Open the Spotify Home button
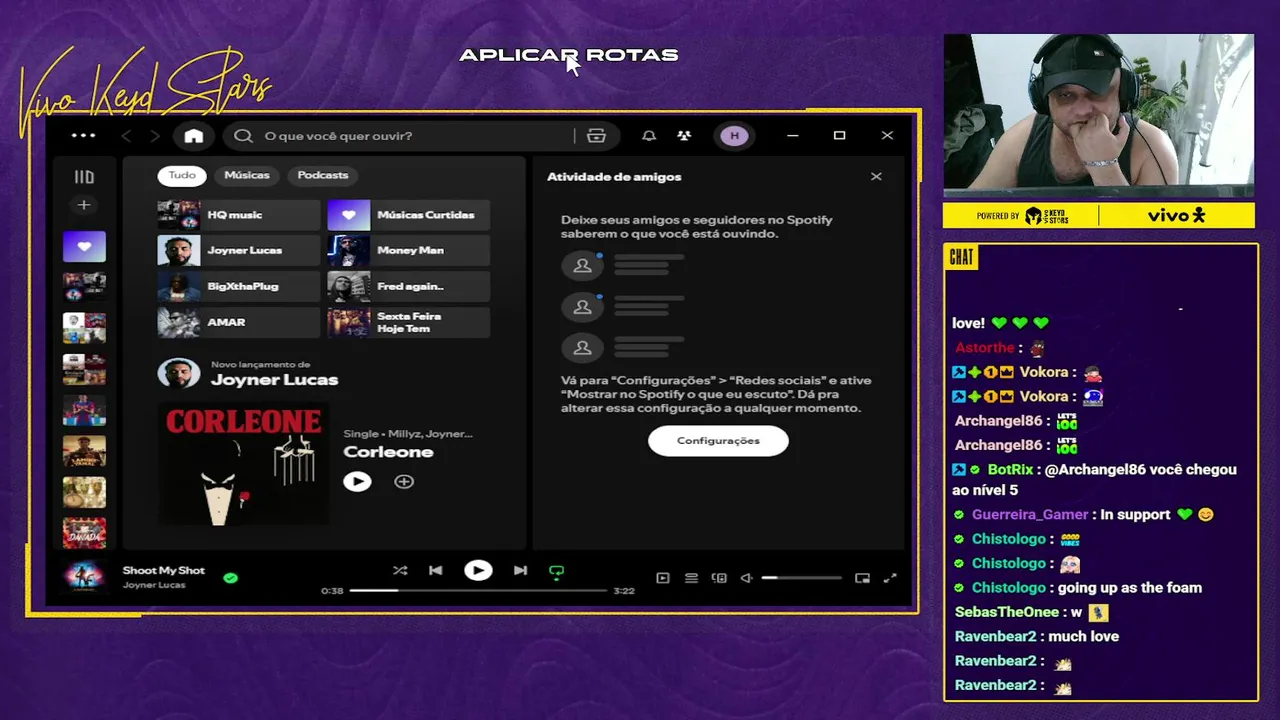The image size is (1280, 720). 194,136
